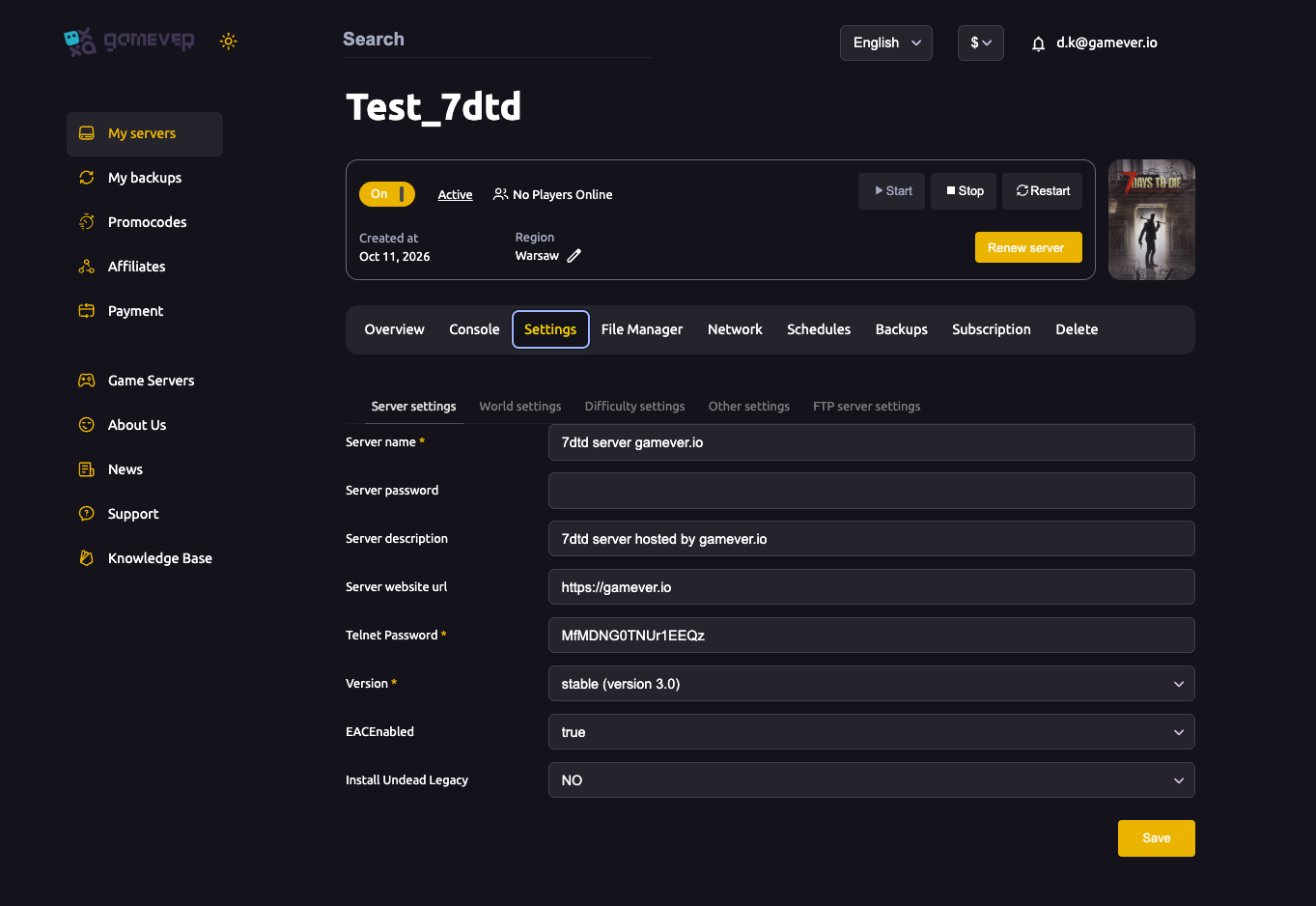The width and height of the screenshot is (1316, 906).
Task: Click the News newspaper icon
Action: [x=87, y=469]
